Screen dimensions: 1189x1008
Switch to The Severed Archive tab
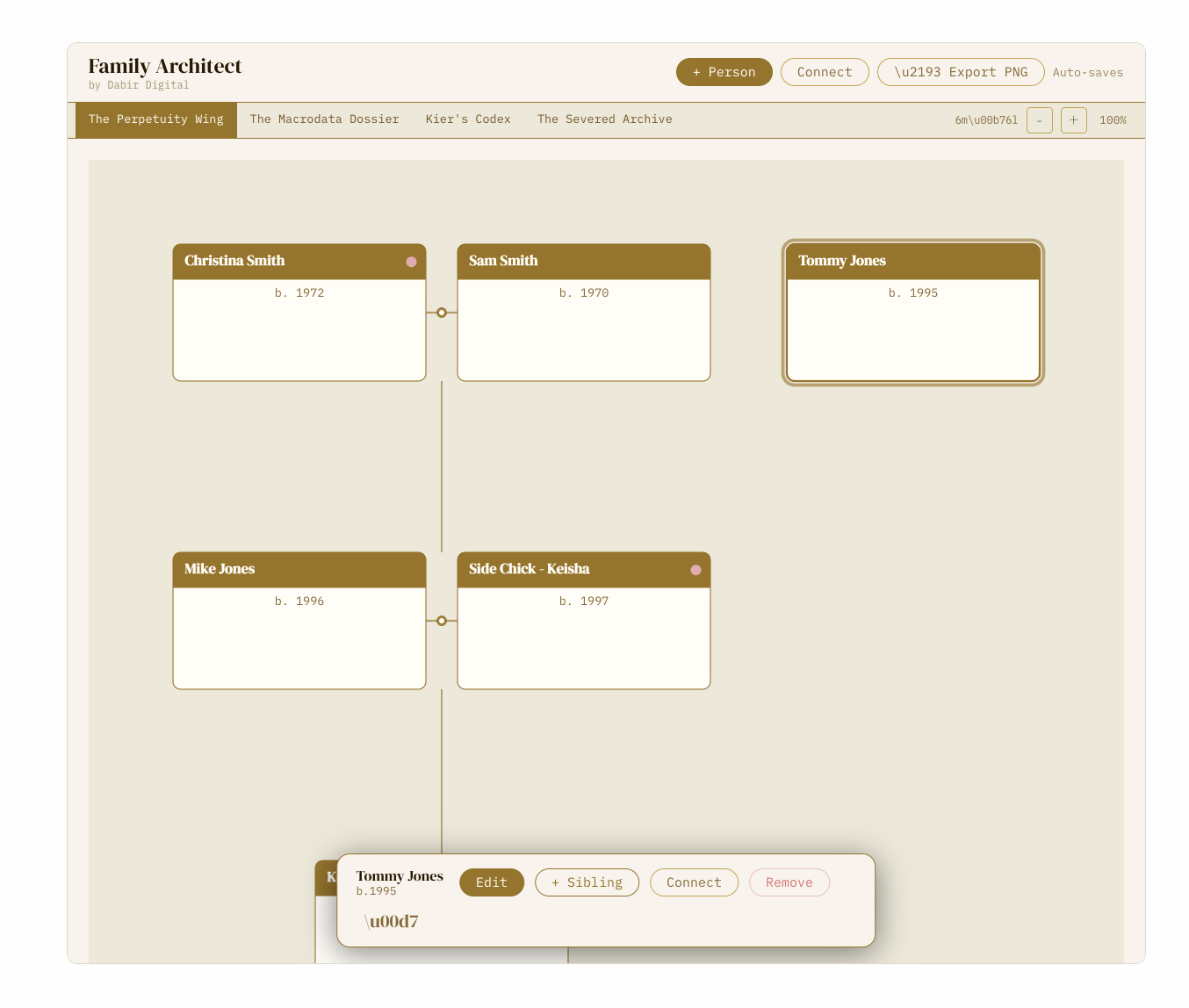605,119
